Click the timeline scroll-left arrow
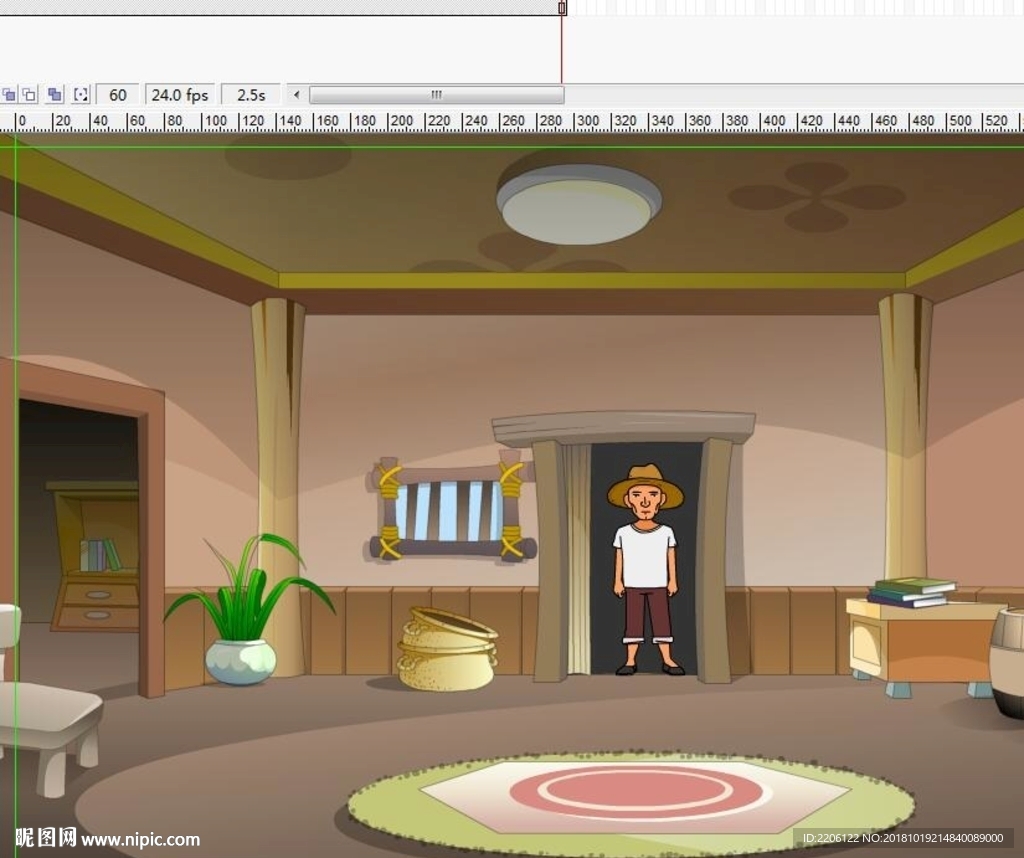This screenshot has width=1024, height=858. pyautogui.click(x=296, y=95)
